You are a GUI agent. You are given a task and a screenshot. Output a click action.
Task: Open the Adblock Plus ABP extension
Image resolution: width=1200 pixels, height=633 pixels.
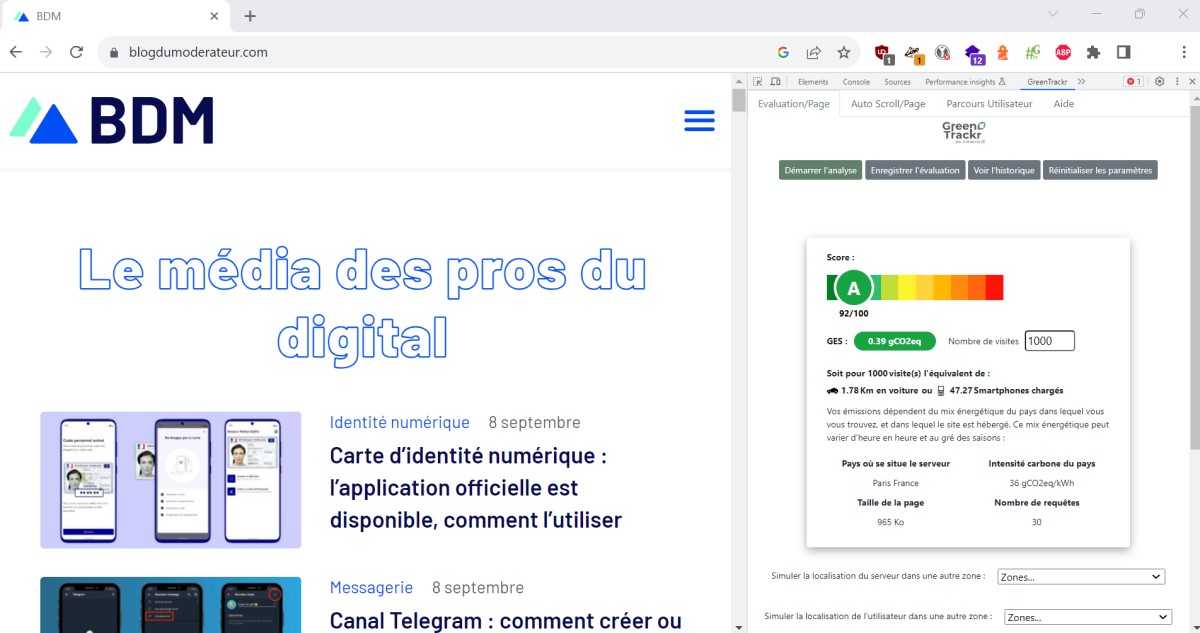(x=1063, y=52)
